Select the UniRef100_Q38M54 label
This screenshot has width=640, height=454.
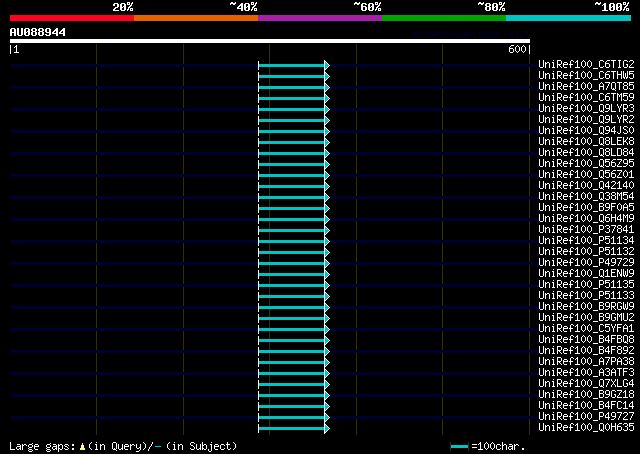pos(586,197)
